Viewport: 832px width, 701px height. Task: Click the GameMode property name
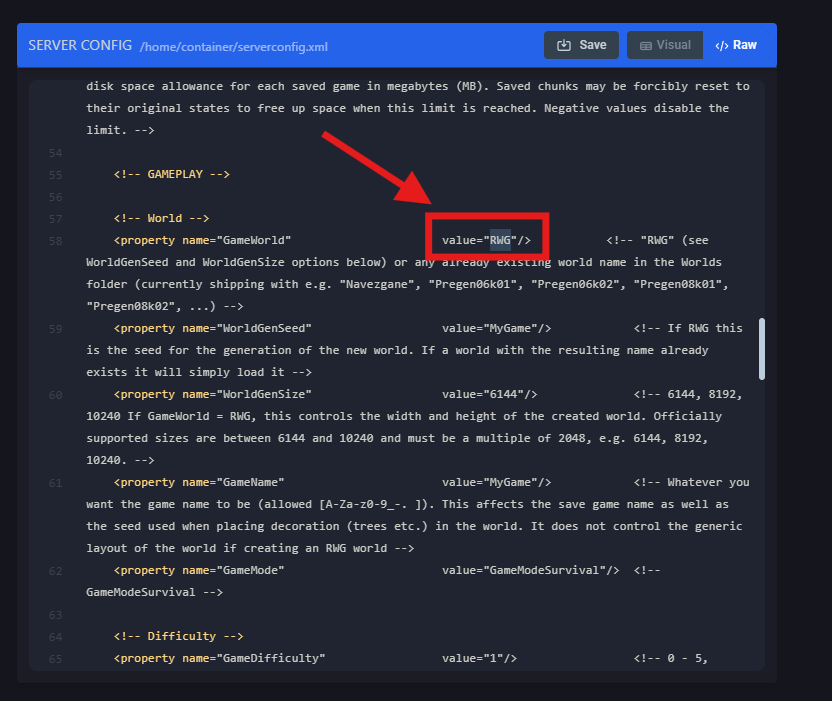click(250, 570)
